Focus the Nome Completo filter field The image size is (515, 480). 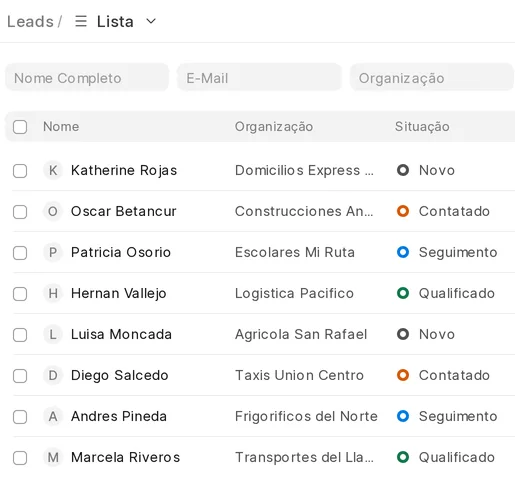(87, 78)
